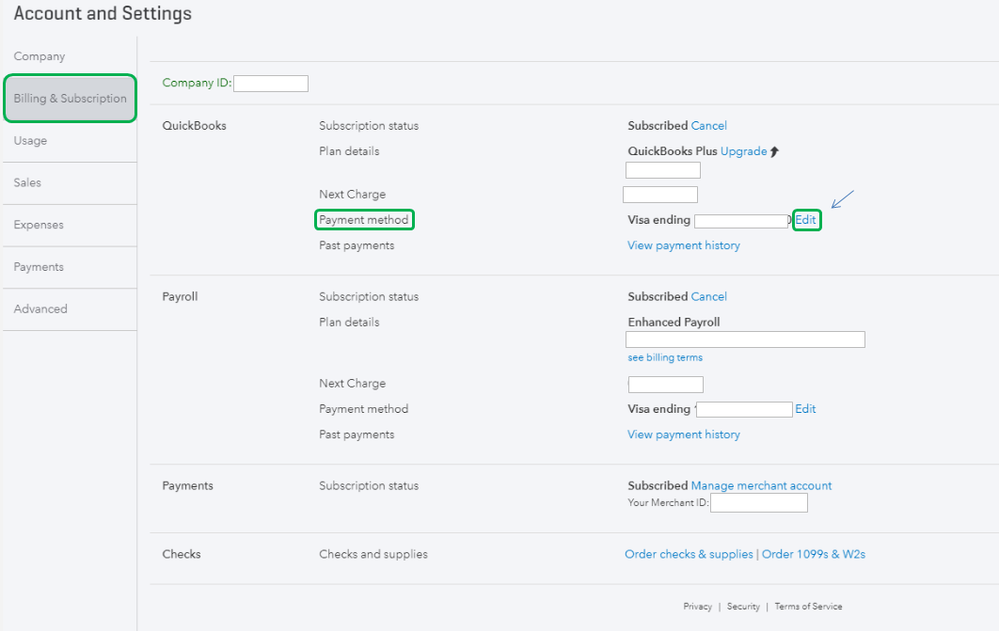Click Upgrade next to QuickBooks Plus
Image resolution: width=999 pixels, height=631 pixels.
click(744, 151)
